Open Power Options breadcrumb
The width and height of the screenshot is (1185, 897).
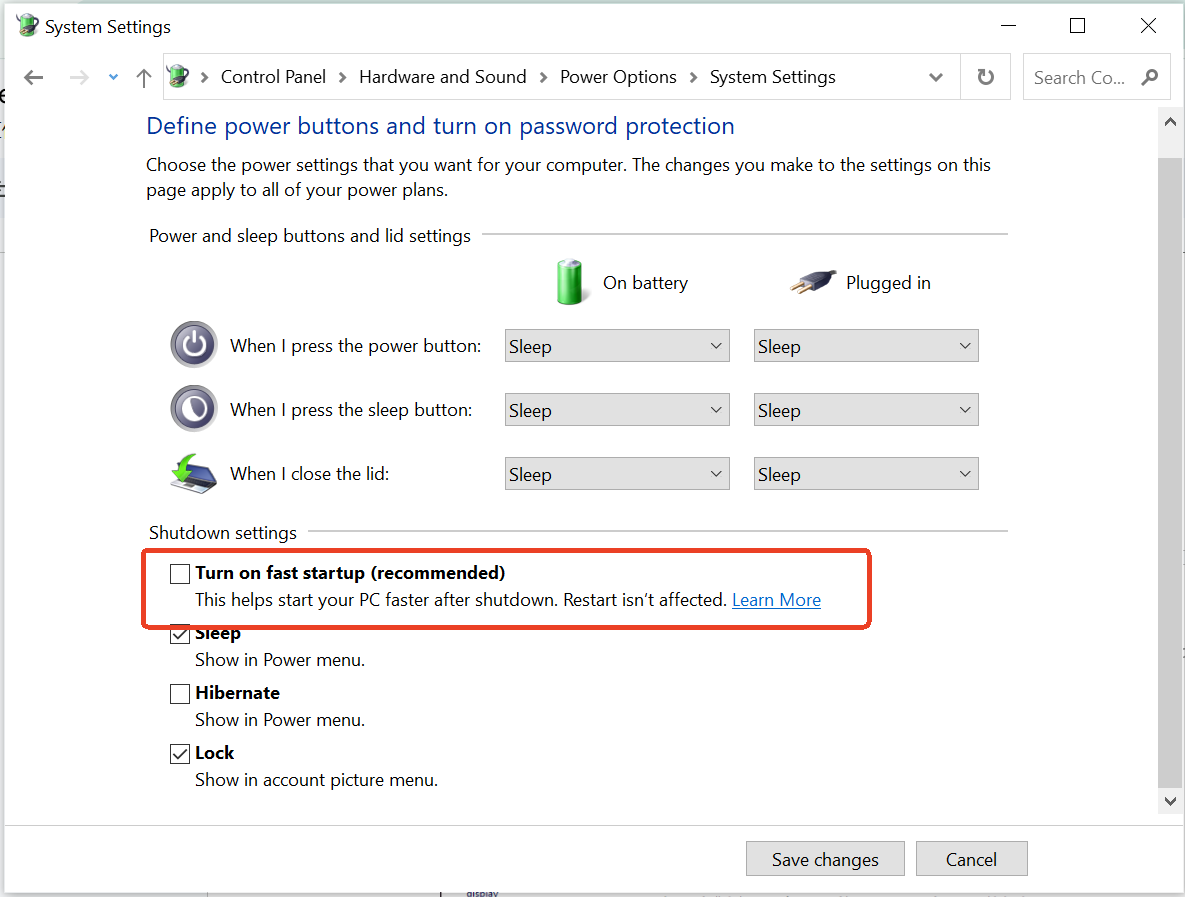[x=617, y=77]
